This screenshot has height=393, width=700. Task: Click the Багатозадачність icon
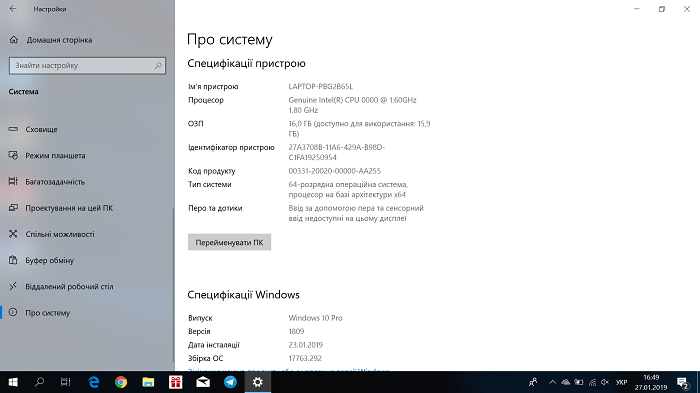point(13,181)
